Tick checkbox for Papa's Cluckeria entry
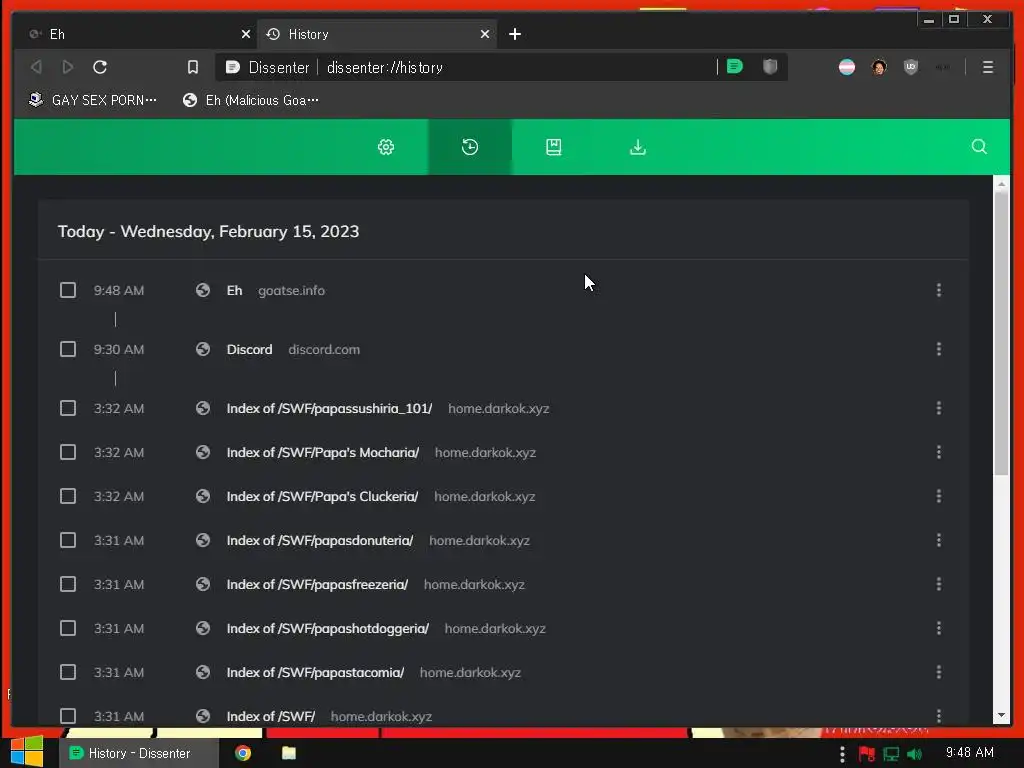The width and height of the screenshot is (1024, 768). (x=68, y=496)
